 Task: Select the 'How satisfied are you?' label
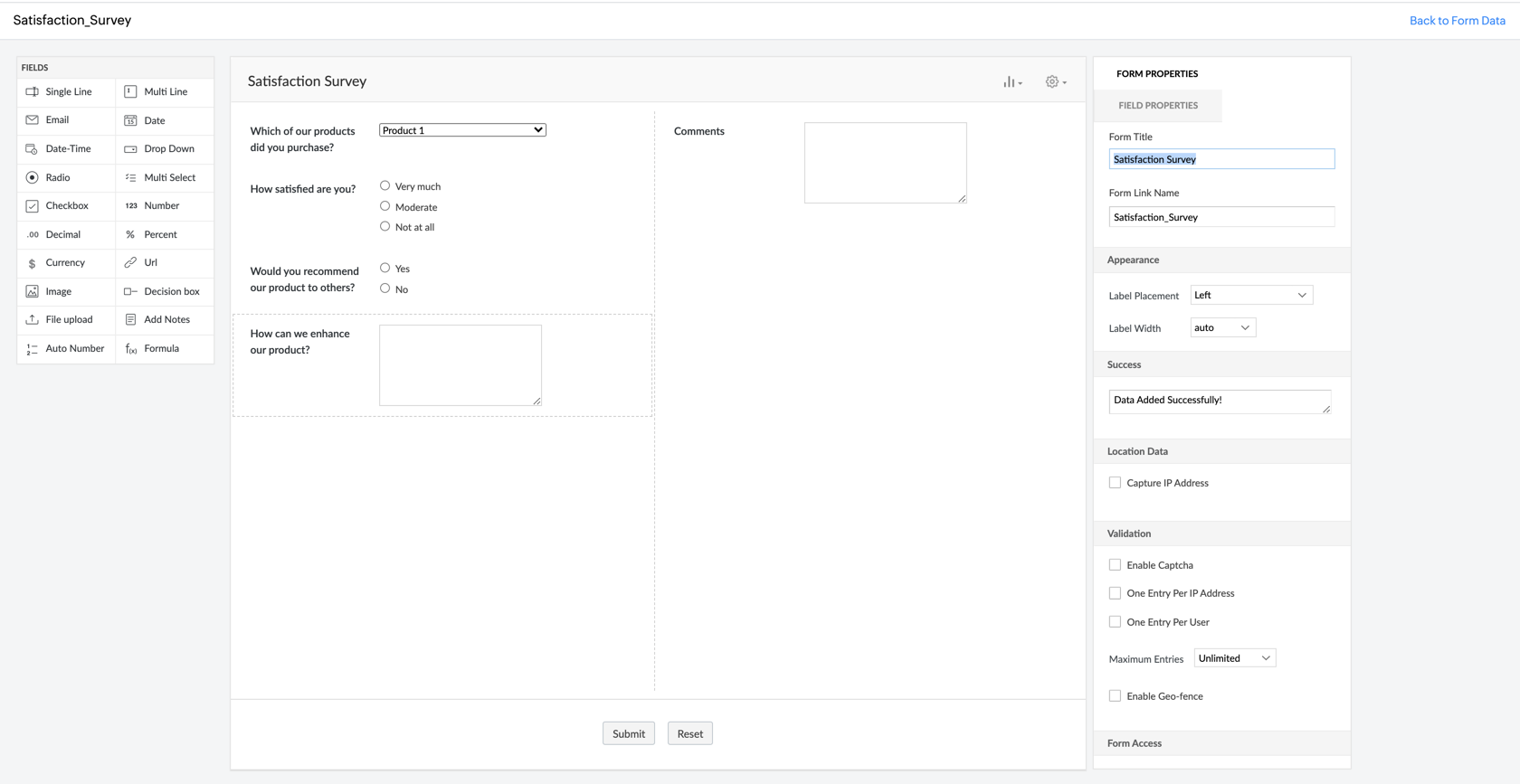pos(303,189)
